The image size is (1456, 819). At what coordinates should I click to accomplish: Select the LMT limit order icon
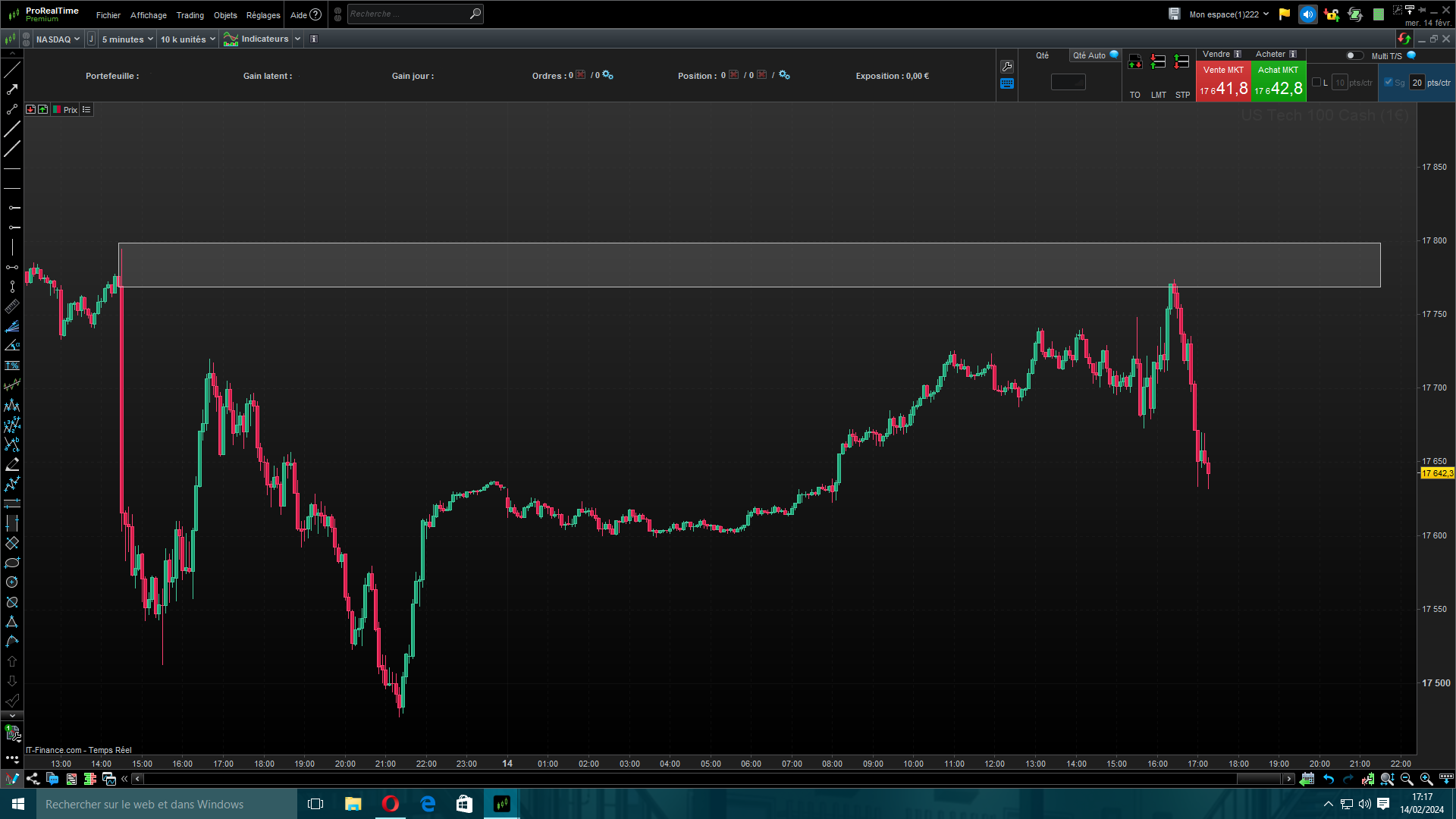1158,63
